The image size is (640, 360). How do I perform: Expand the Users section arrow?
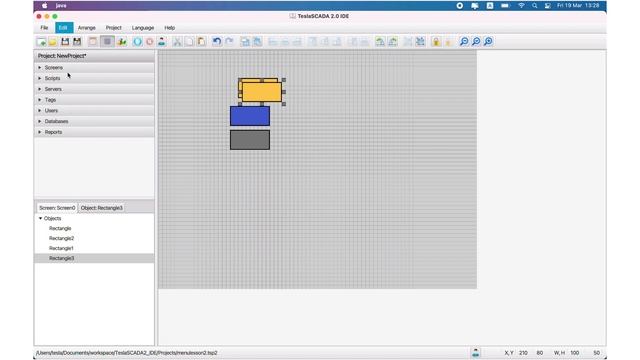[x=40, y=111]
